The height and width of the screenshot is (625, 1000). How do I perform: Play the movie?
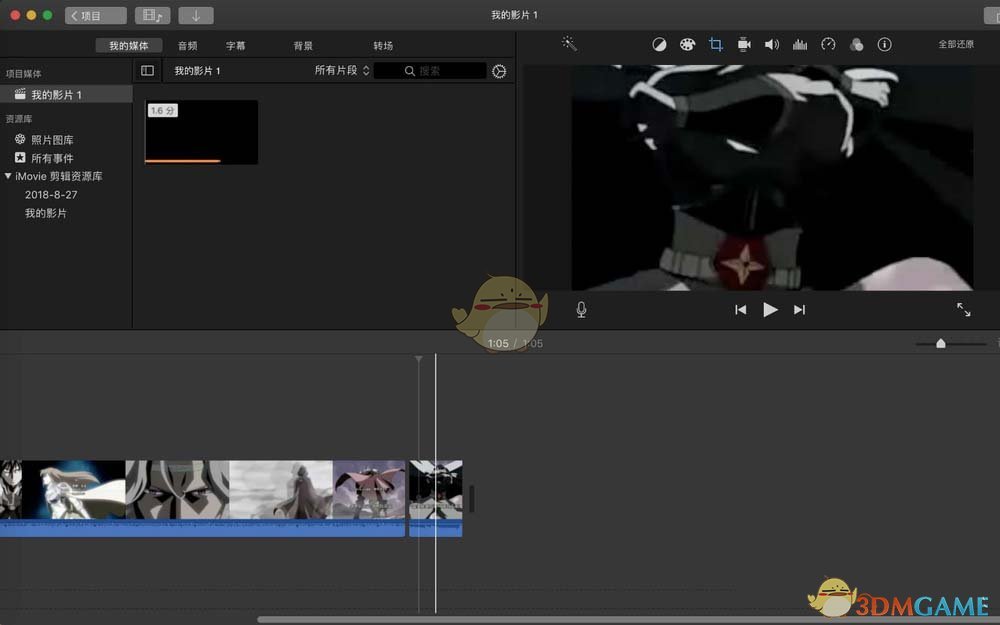click(x=770, y=309)
